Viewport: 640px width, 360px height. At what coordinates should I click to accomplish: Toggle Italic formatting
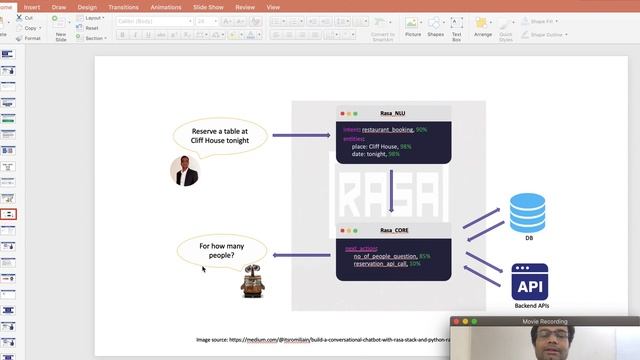click(135, 35)
